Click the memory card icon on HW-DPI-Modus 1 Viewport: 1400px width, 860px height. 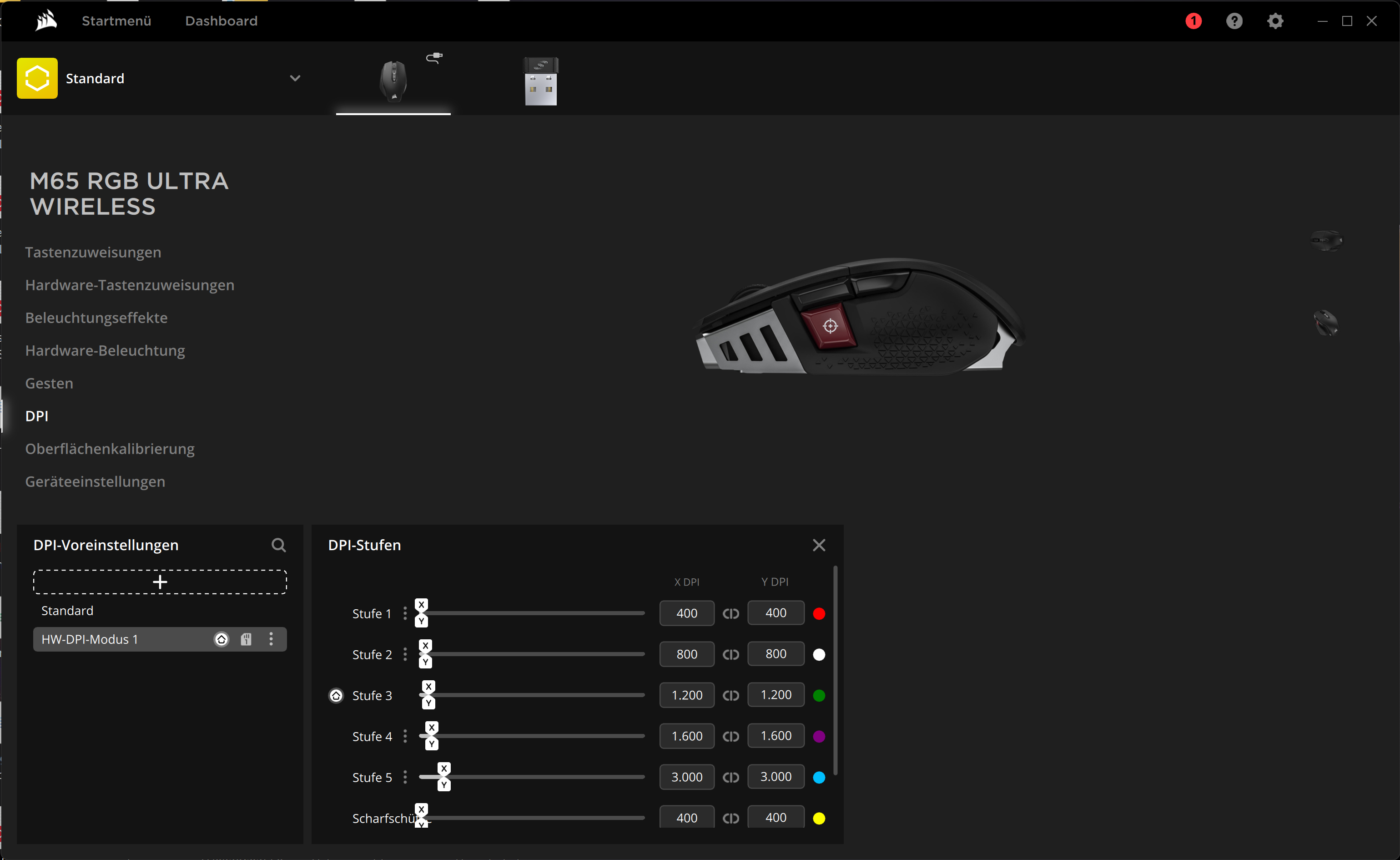(246, 639)
